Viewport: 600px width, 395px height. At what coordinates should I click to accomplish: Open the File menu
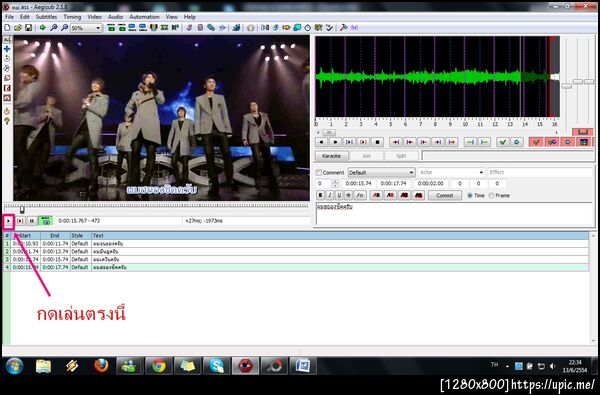[9, 17]
